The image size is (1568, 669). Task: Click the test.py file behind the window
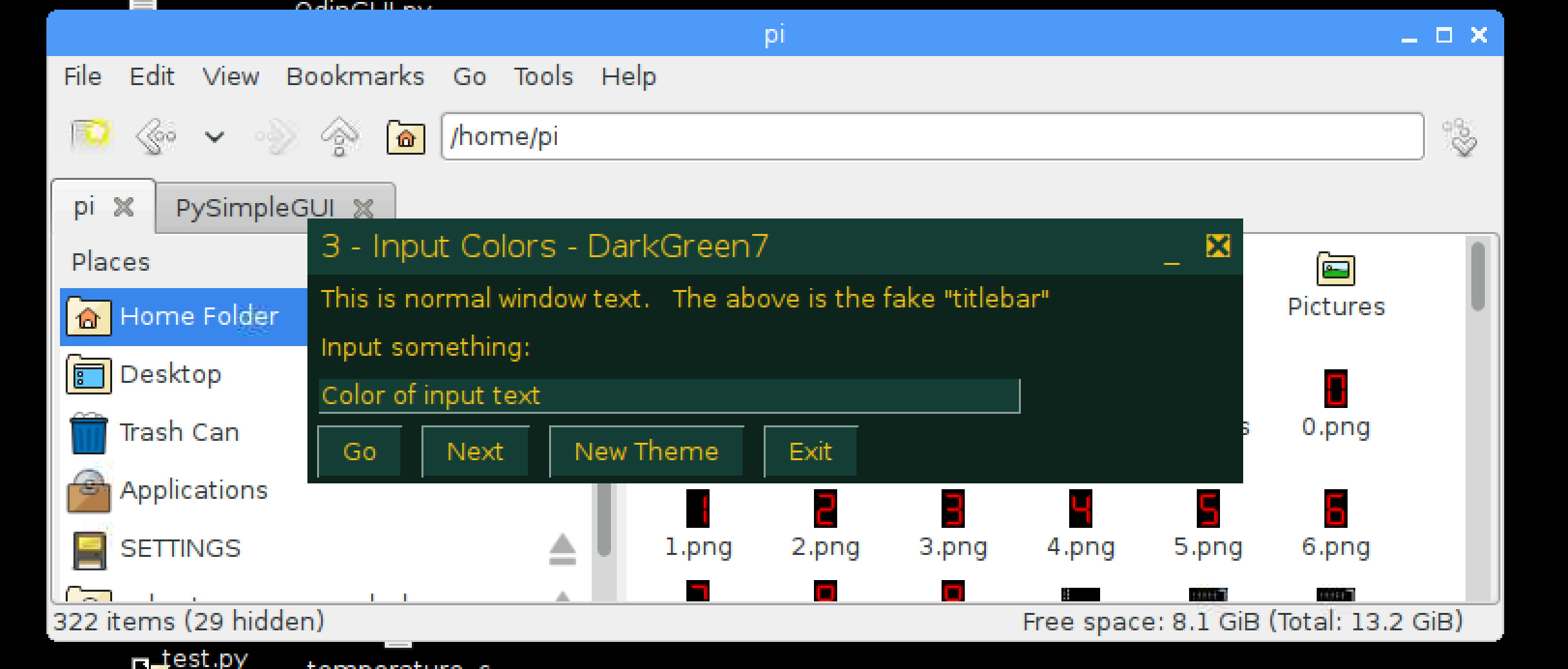click(x=204, y=658)
